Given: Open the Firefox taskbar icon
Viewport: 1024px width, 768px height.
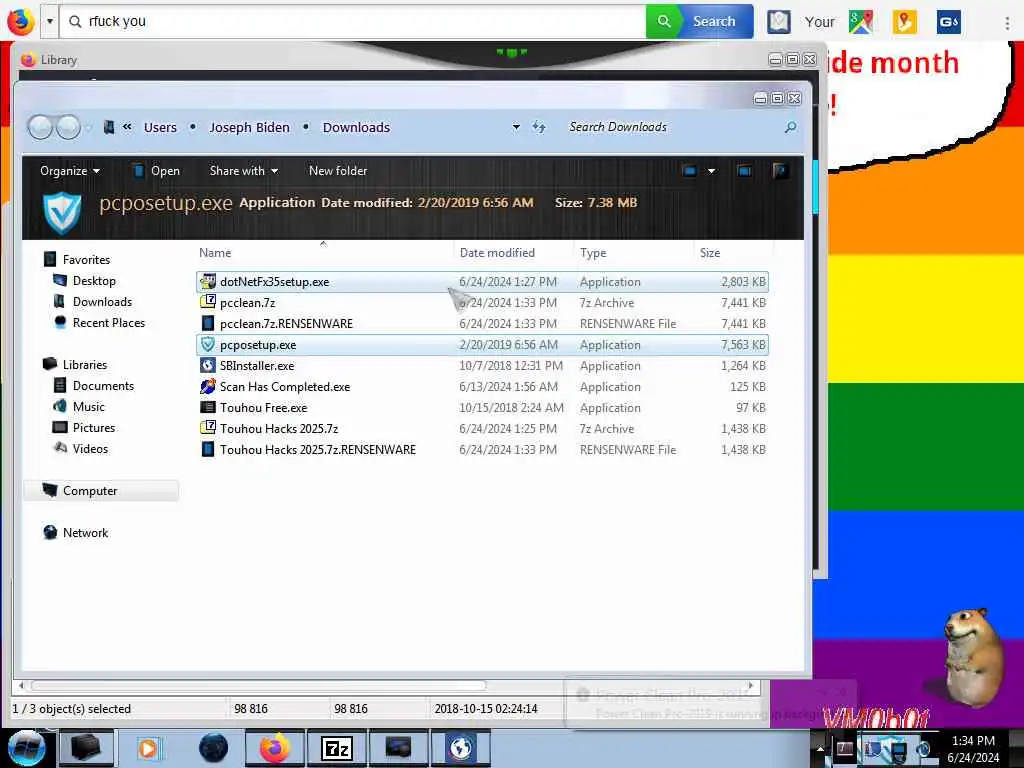Looking at the screenshot, I should click(x=275, y=748).
